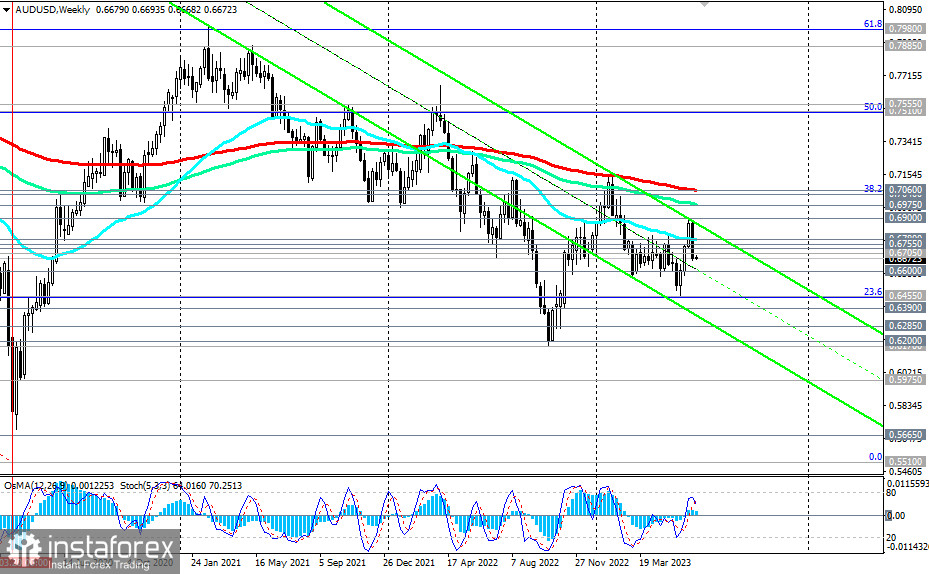
Task: Click the black current price label on the price axis
Action: [905, 259]
